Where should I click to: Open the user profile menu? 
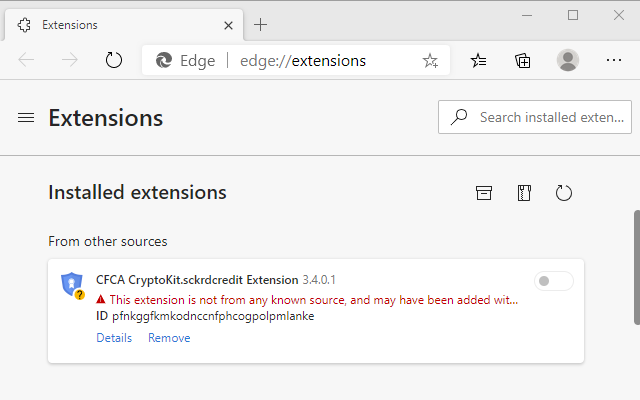[568, 60]
